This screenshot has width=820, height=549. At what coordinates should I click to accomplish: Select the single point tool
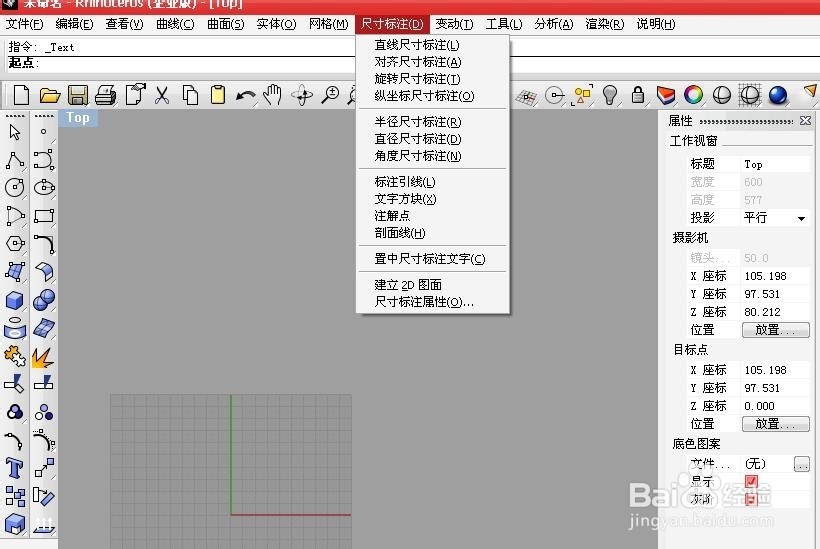[x=43, y=132]
